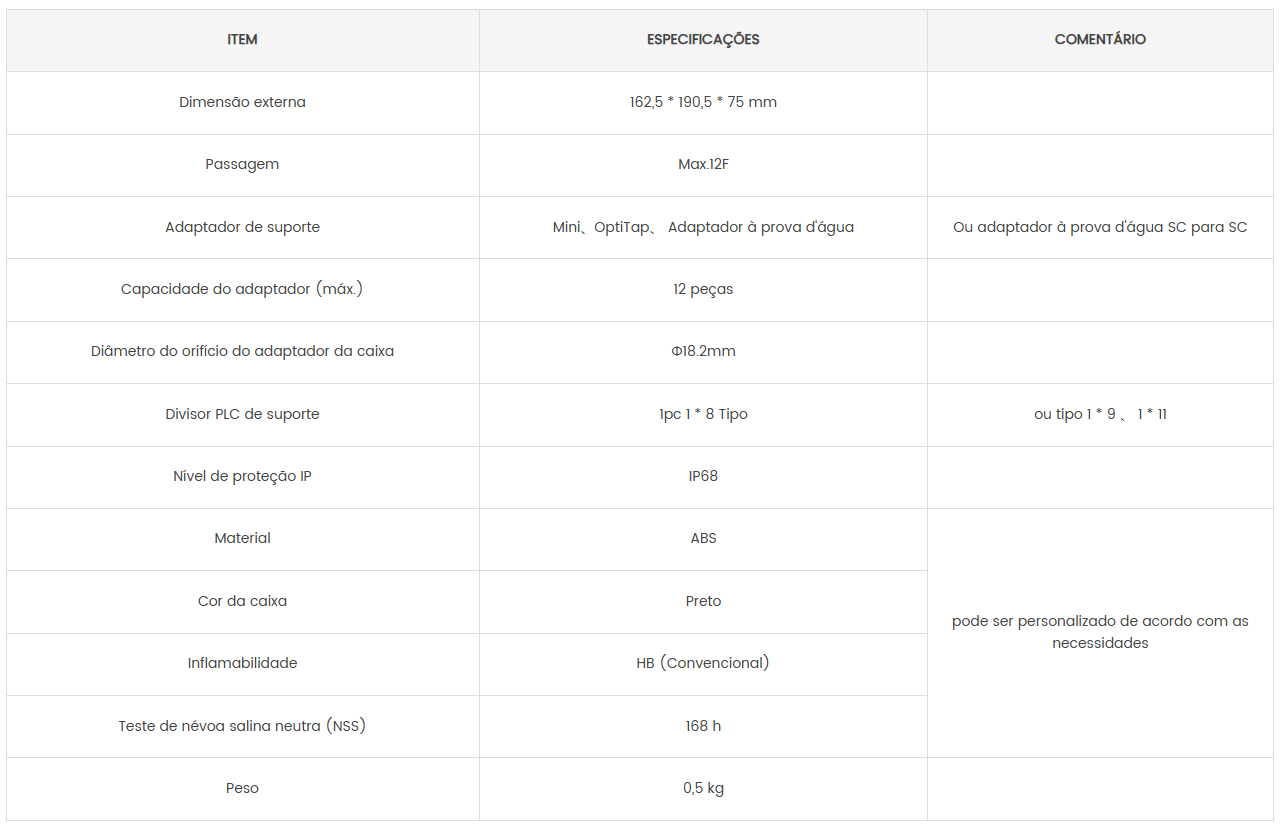Click the ITEM column header
1280x828 pixels.
(x=242, y=40)
